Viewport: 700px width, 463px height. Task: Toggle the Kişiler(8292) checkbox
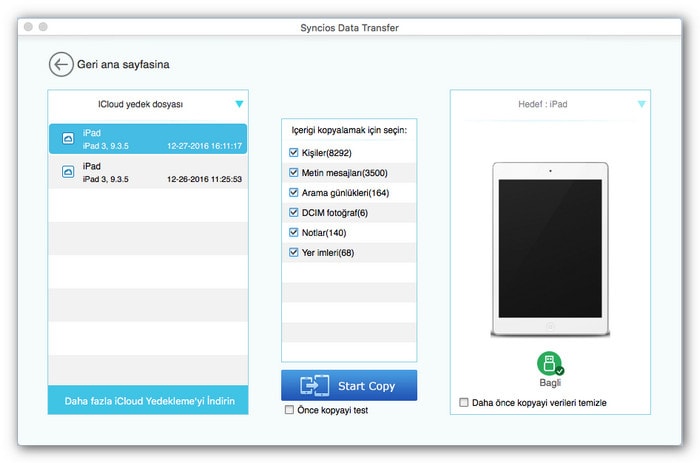click(x=293, y=153)
